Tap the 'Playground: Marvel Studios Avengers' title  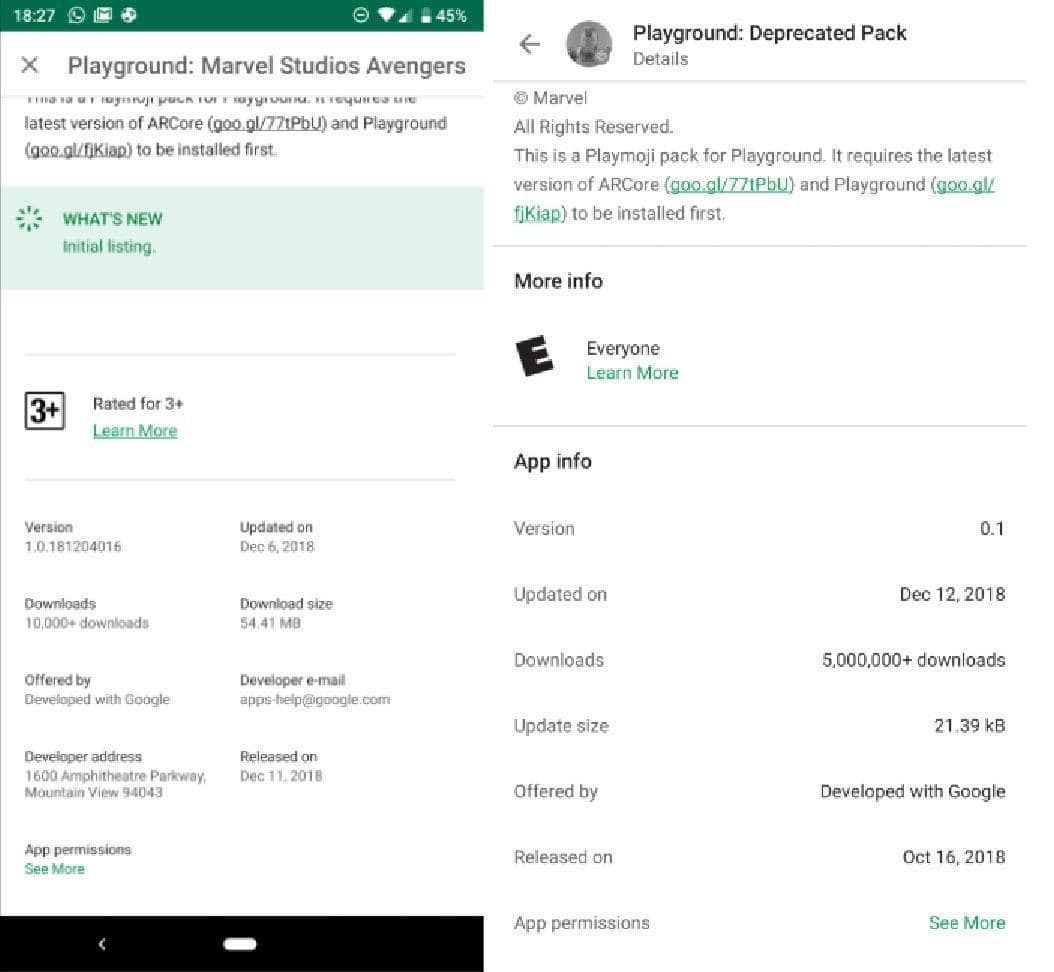(x=267, y=66)
